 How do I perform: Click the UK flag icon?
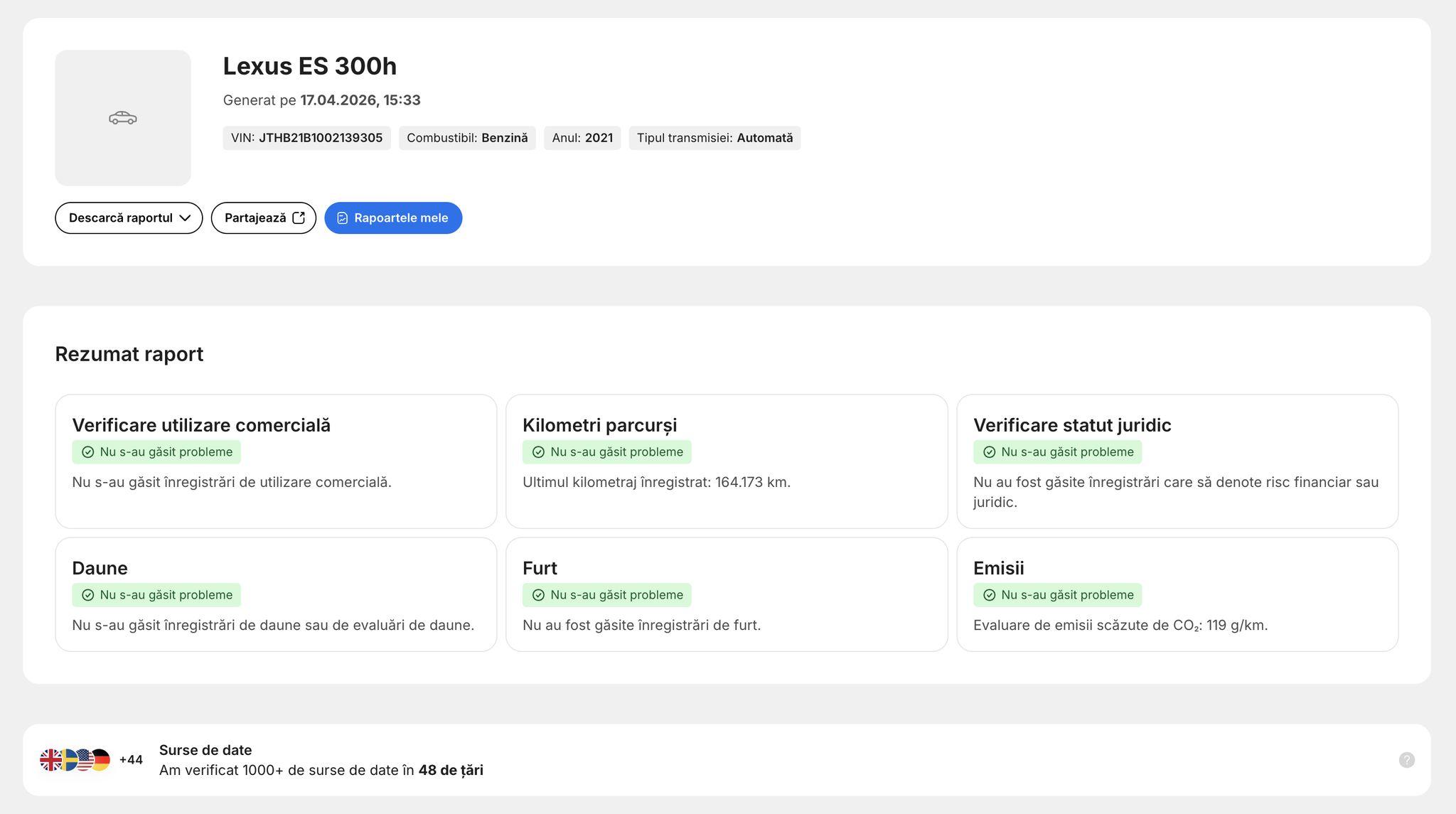click(50, 760)
